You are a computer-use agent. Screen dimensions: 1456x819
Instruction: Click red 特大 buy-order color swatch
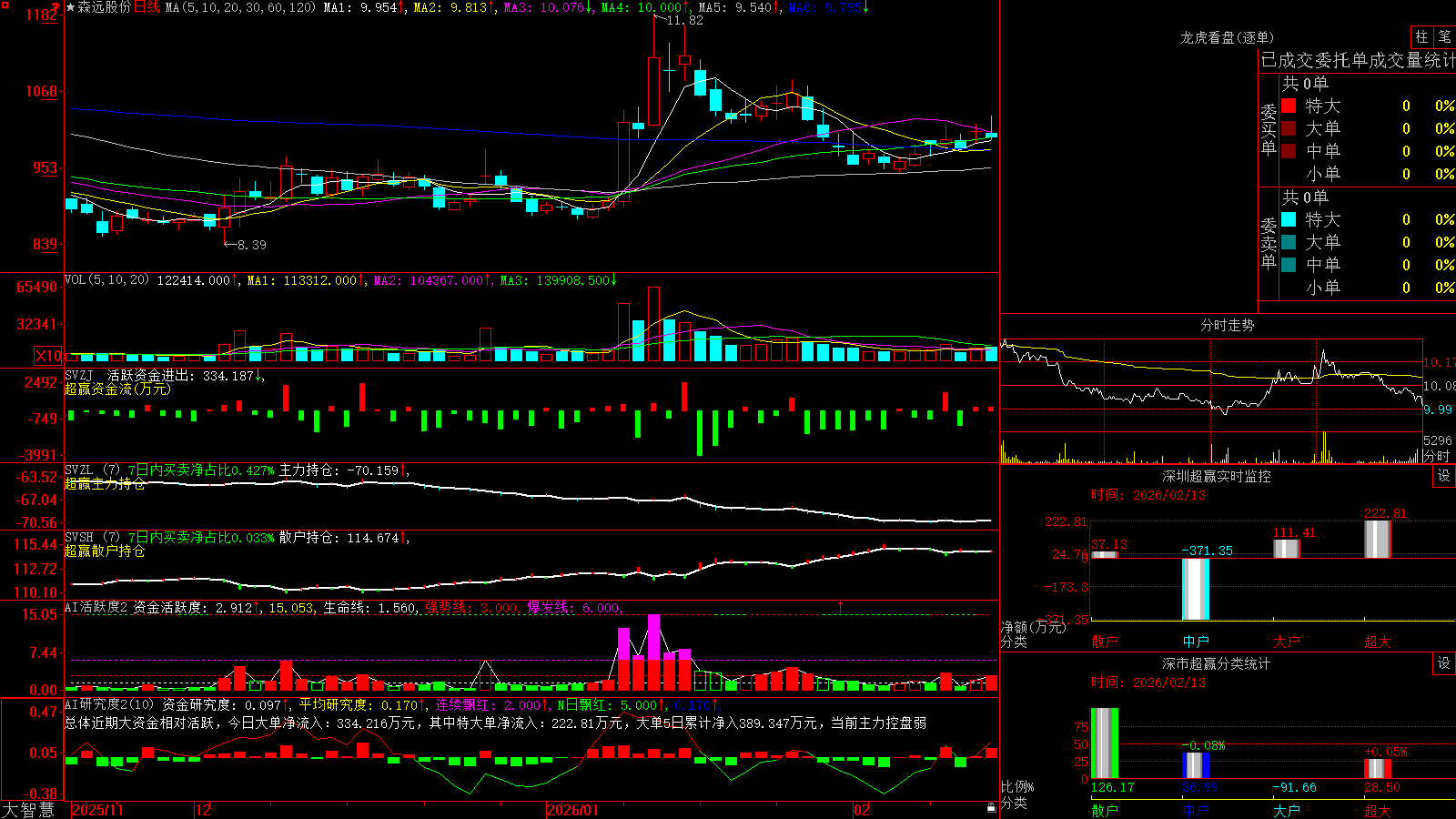click(x=1289, y=106)
